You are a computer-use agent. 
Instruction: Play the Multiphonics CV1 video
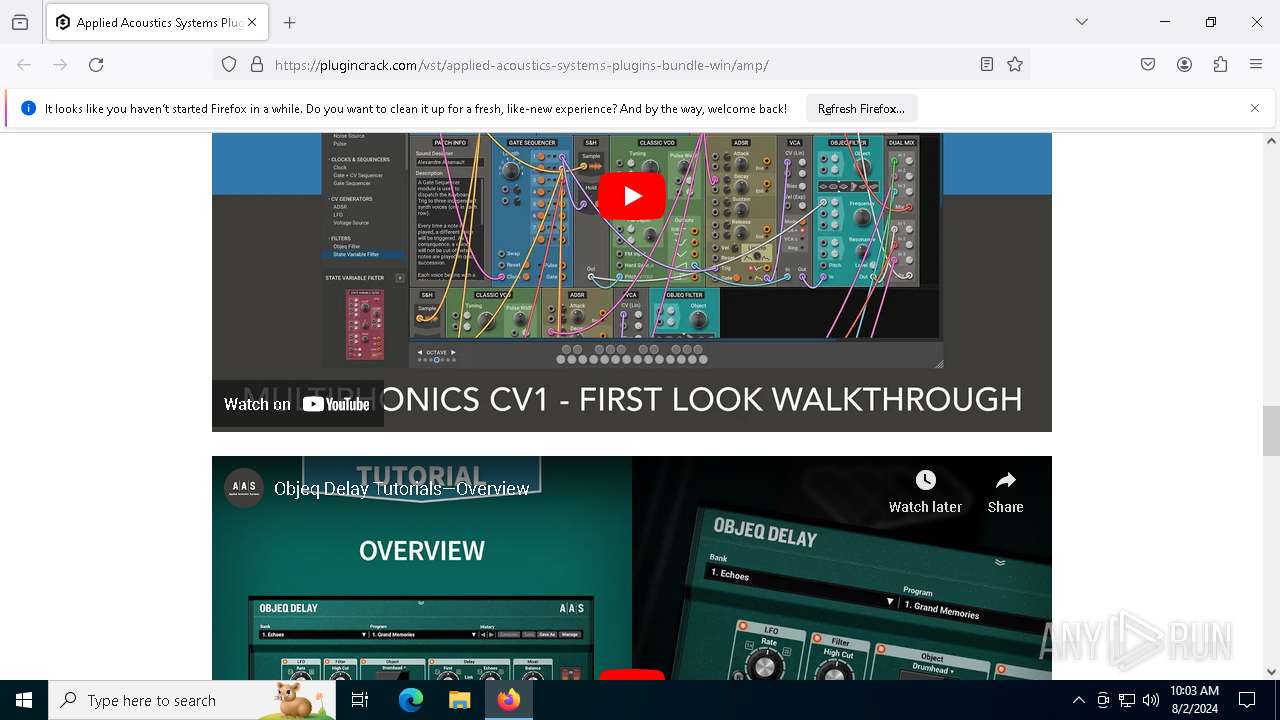pos(632,196)
